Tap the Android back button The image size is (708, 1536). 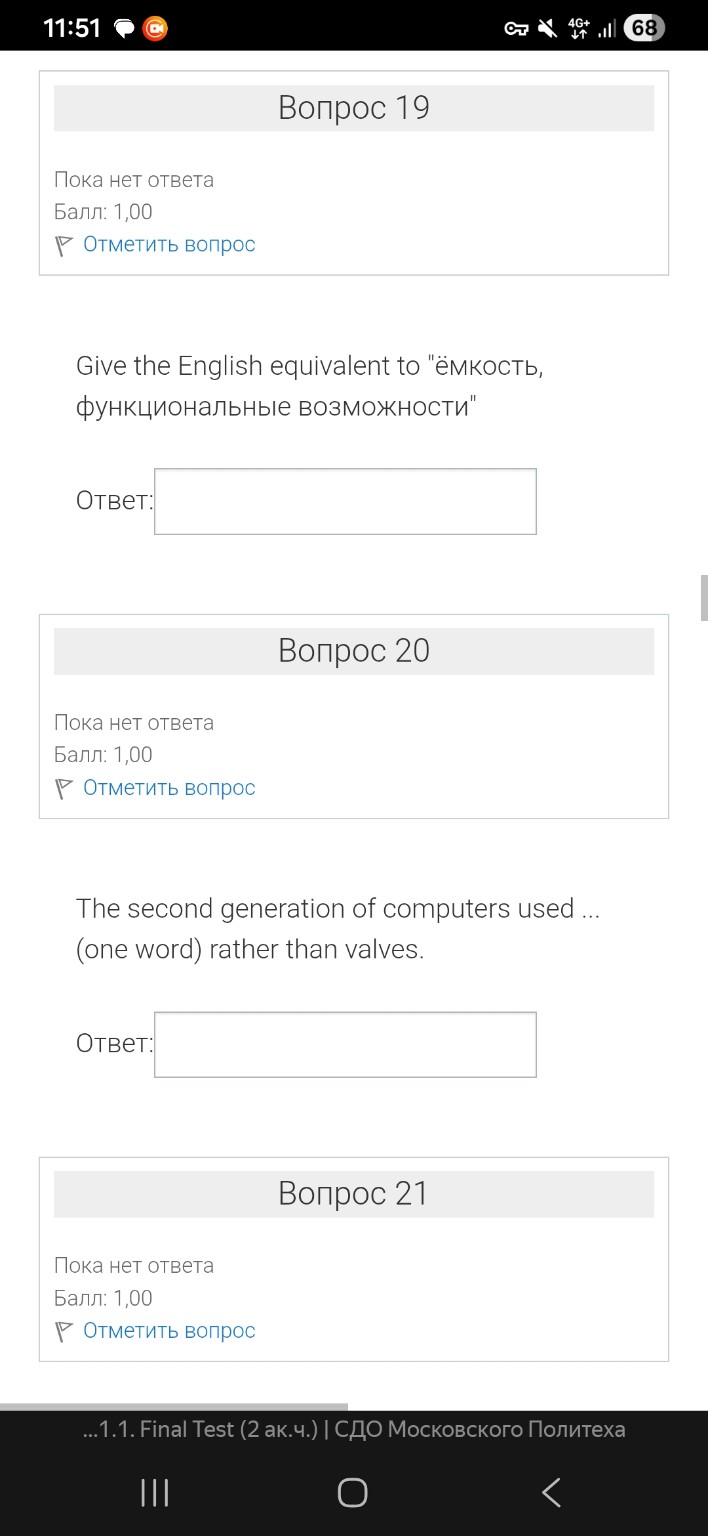click(551, 1493)
